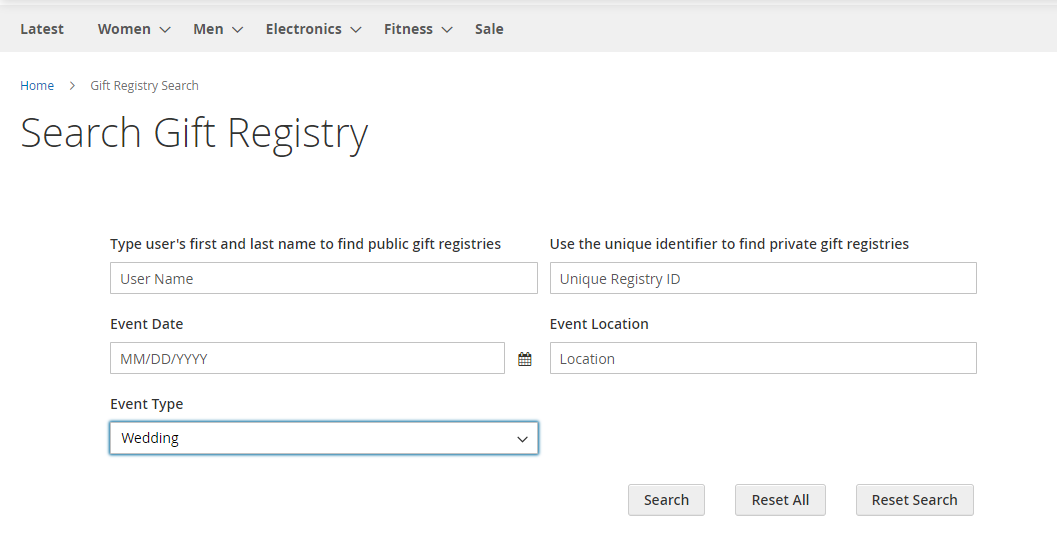Focus the User Name input field
Screen dimensions: 1057x538
323,279
